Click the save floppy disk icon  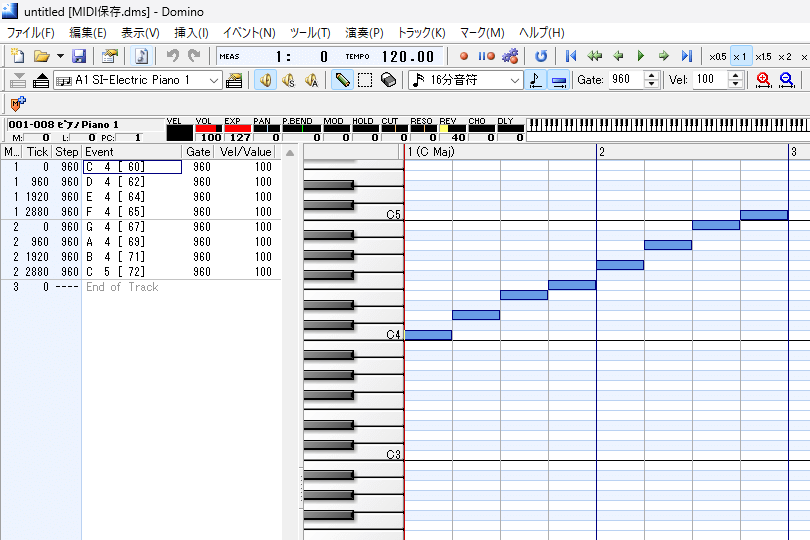pyautogui.click(x=79, y=56)
